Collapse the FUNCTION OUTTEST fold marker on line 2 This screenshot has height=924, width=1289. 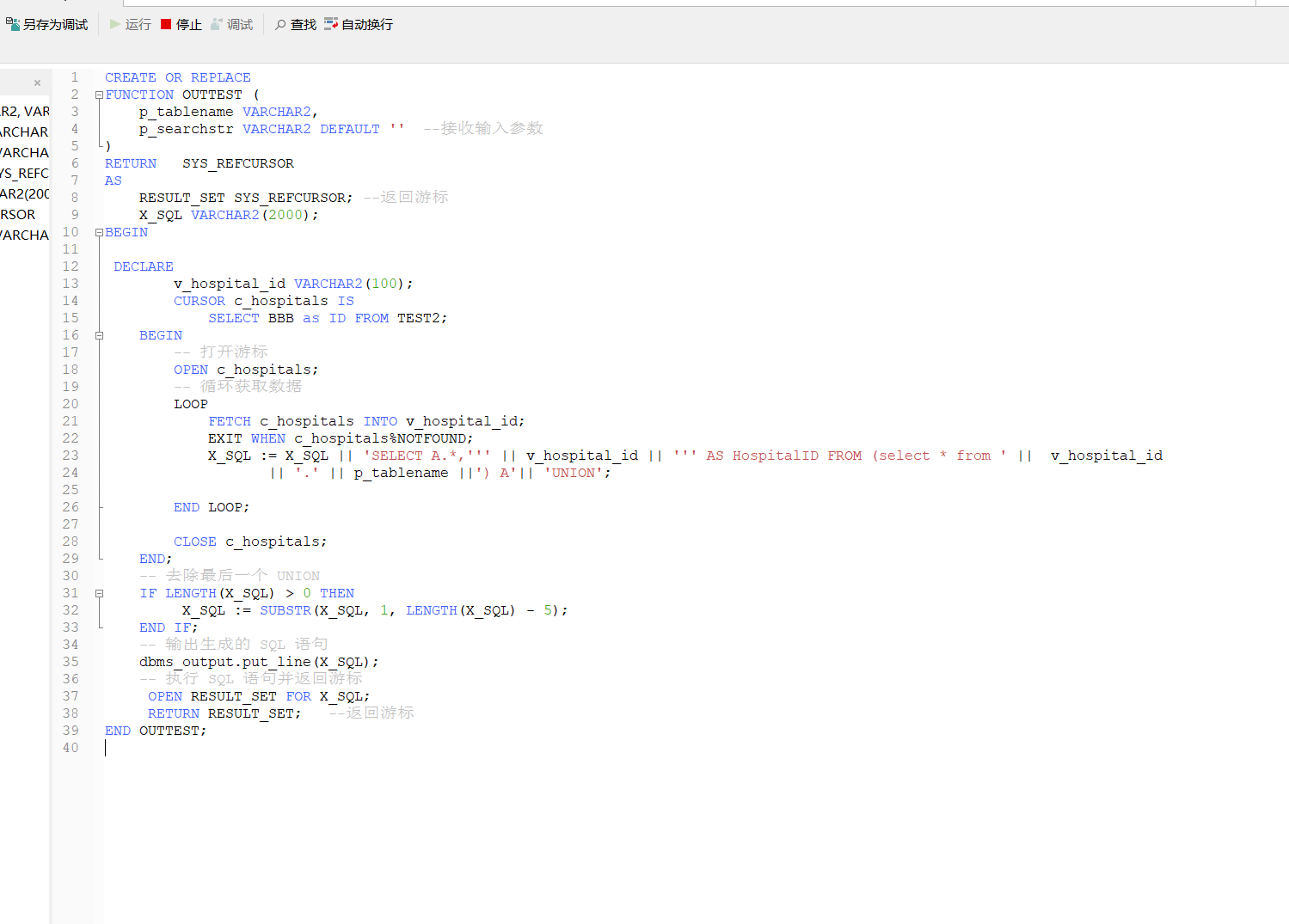pos(99,95)
